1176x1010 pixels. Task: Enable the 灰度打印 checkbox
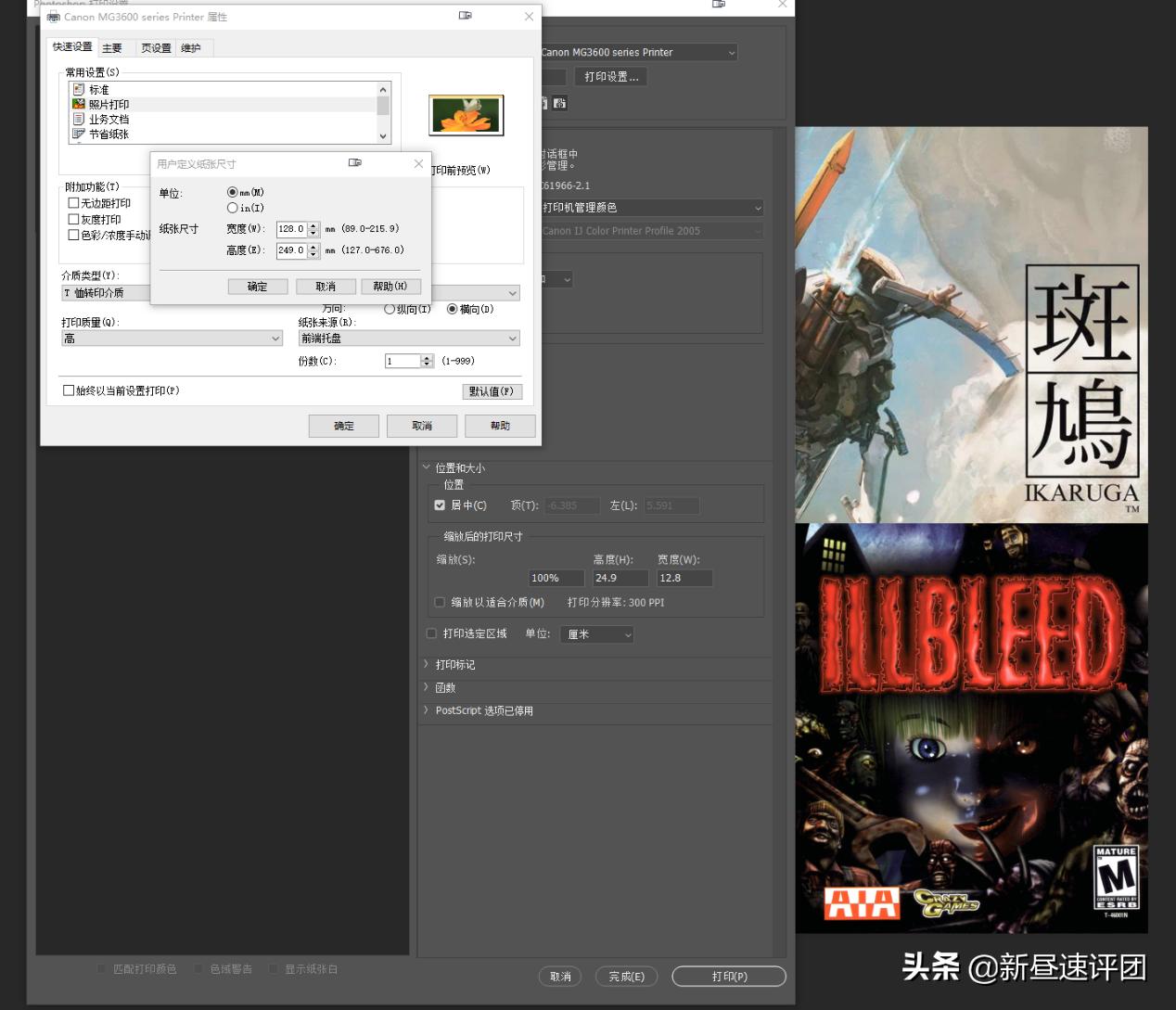(x=73, y=219)
